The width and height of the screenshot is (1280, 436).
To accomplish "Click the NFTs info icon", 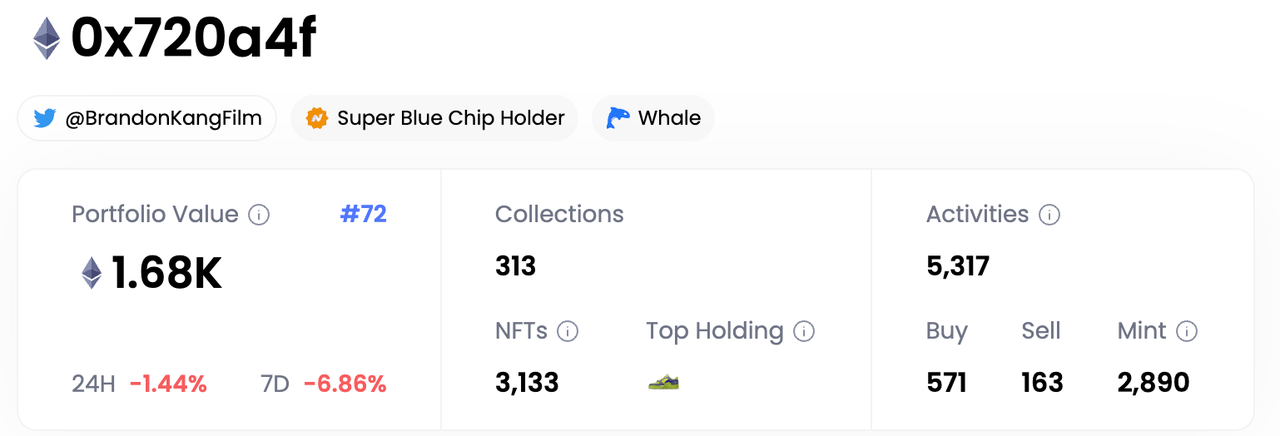I will pos(568,331).
